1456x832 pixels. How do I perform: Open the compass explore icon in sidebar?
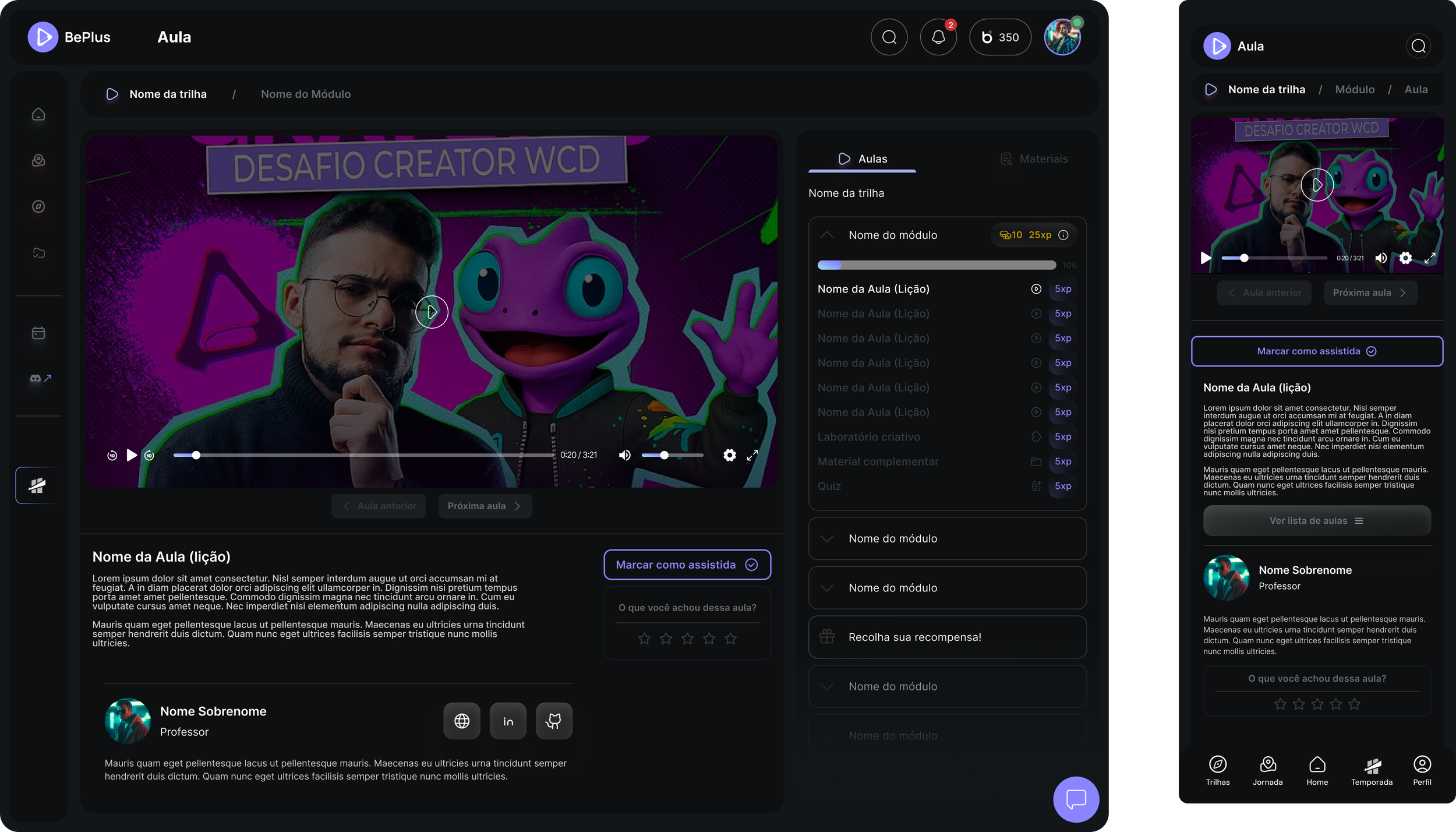coord(38,206)
